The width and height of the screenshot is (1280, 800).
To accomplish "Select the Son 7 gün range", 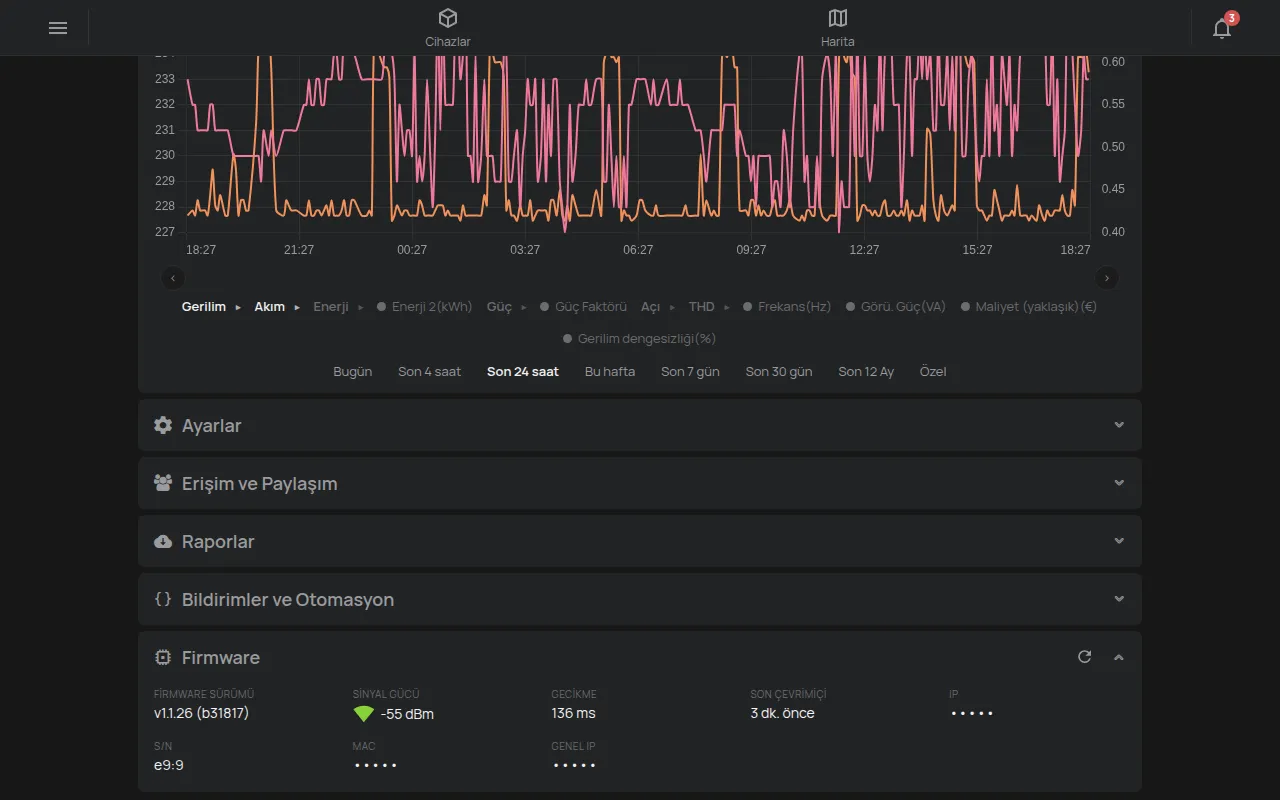I will [x=690, y=371].
